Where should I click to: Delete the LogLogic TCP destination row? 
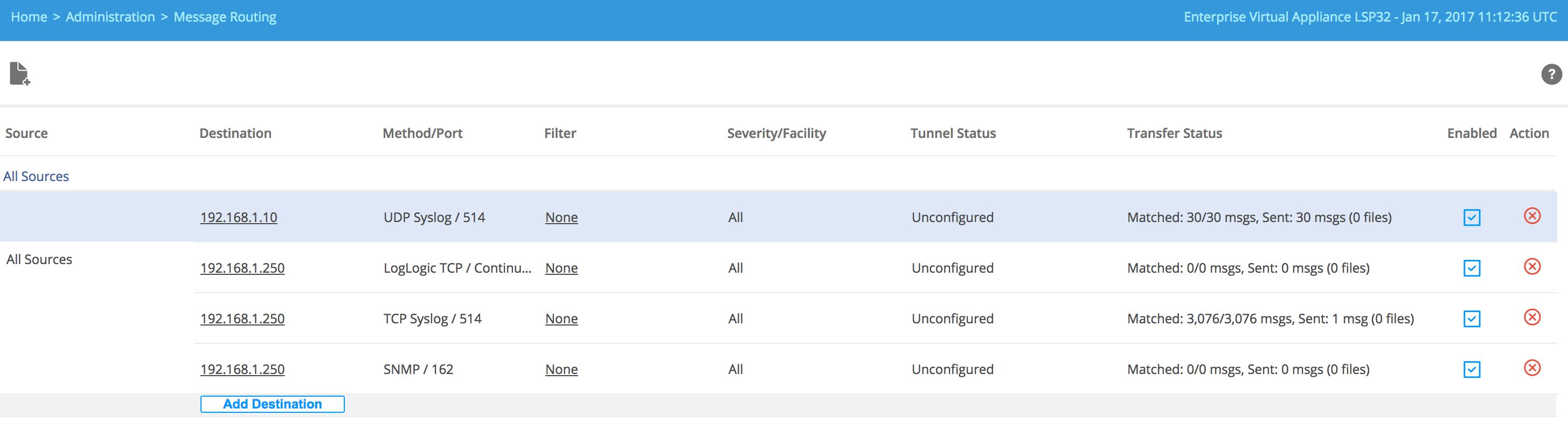(1531, 267)
